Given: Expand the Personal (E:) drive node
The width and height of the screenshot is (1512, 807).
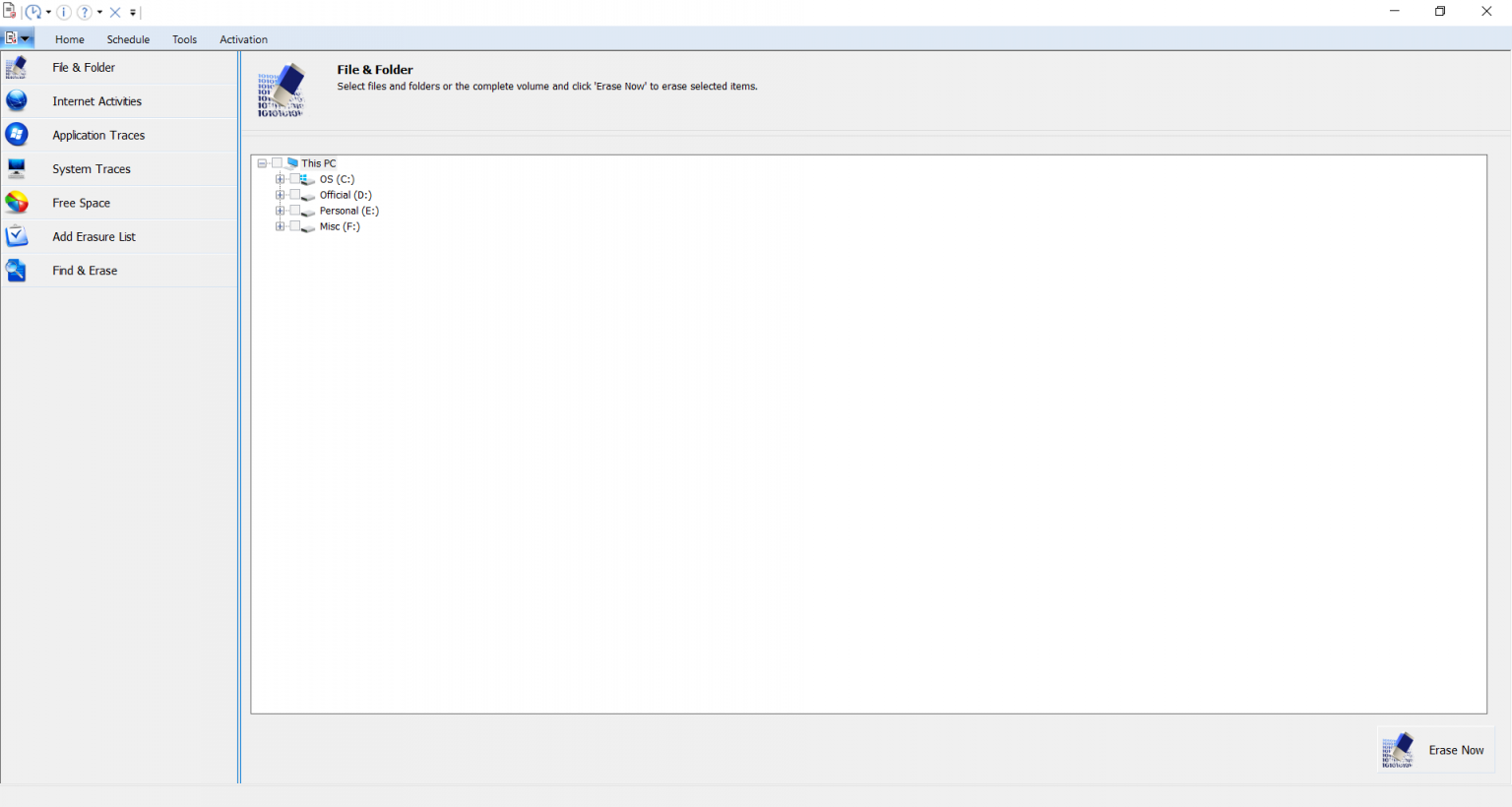Looking at the screenshot, I should coord(280,211).
